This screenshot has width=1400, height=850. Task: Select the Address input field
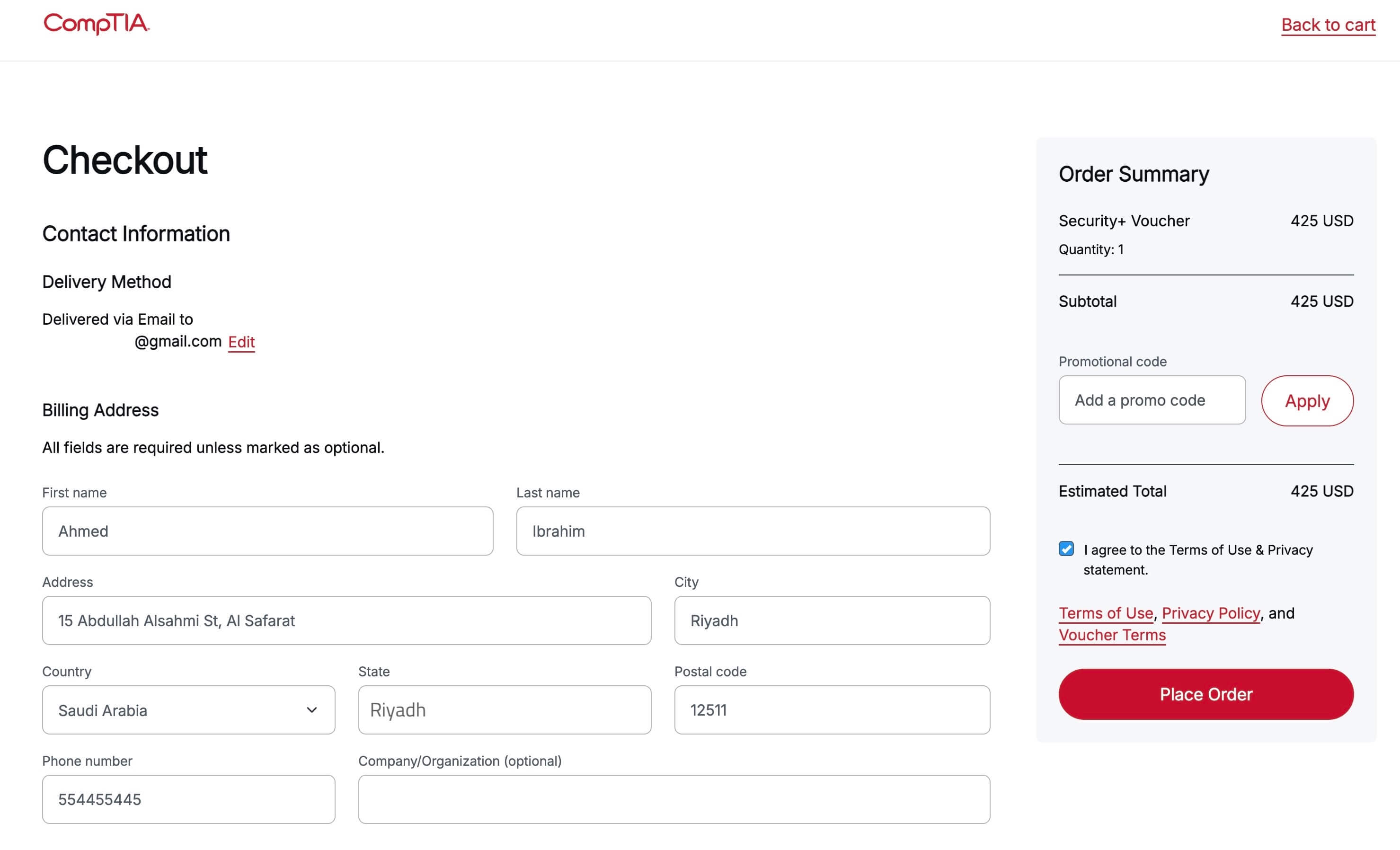346,620
